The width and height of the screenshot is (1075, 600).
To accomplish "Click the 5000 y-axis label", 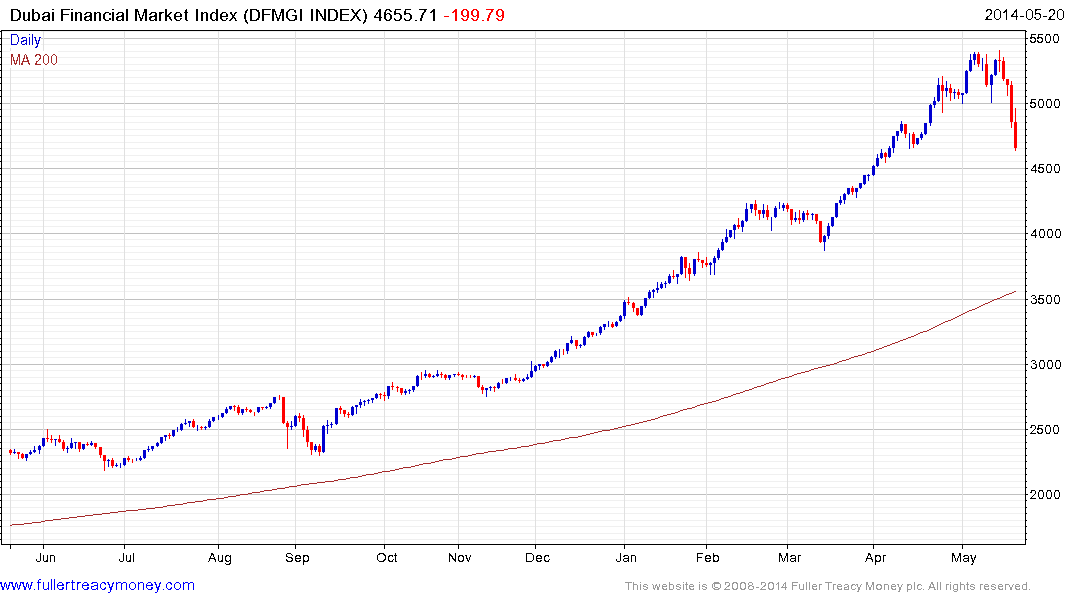I will pyautogui.click(x=1046, y=104).
